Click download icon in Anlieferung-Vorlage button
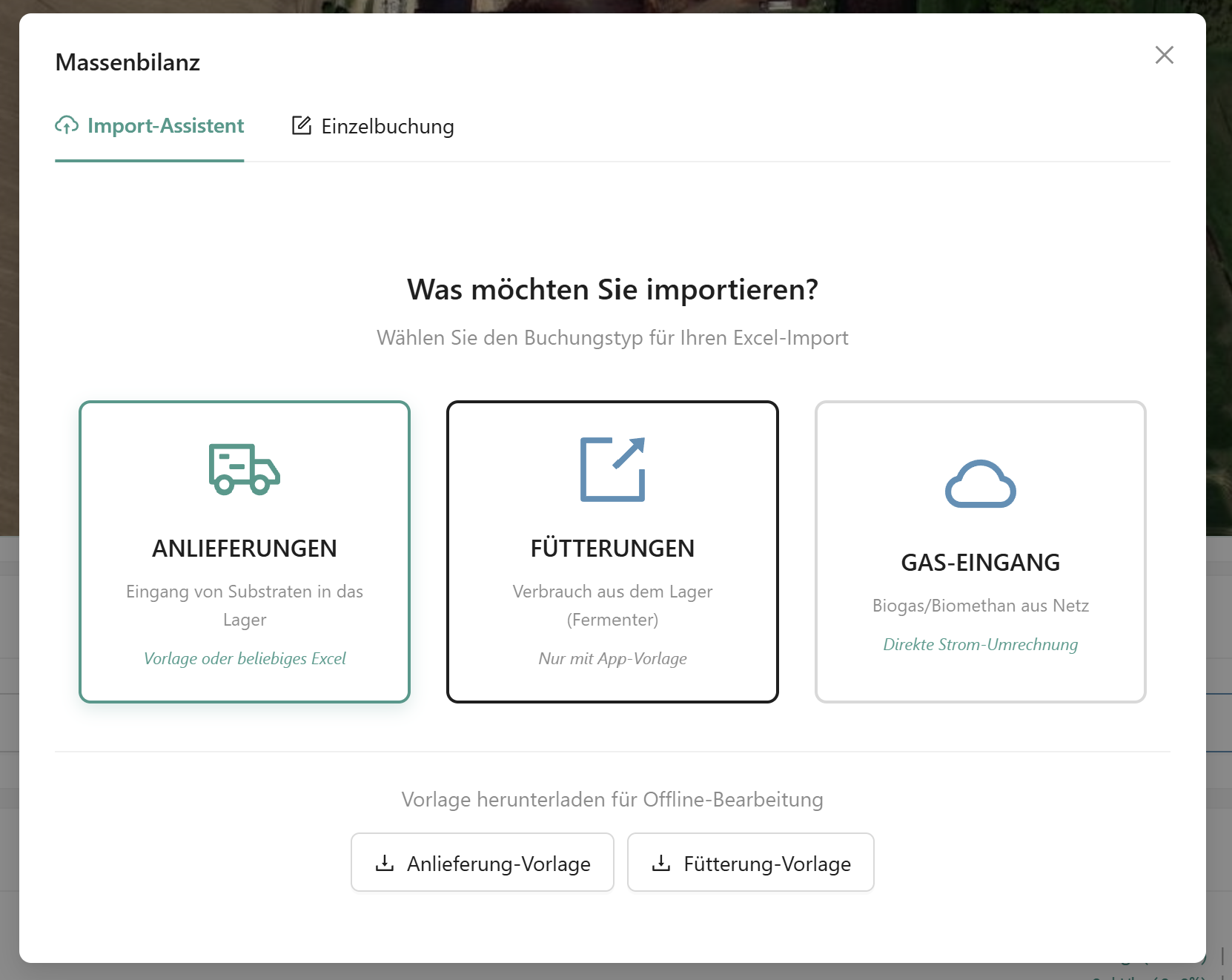 coord(385,863)
